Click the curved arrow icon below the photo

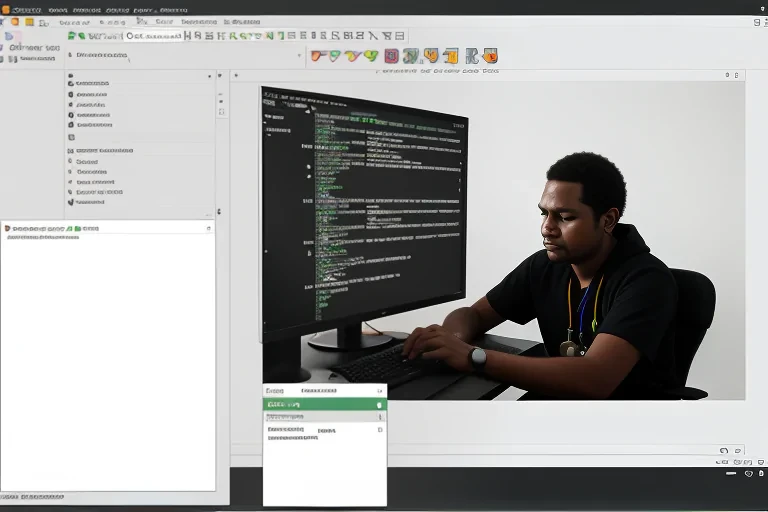pos(724,450)
